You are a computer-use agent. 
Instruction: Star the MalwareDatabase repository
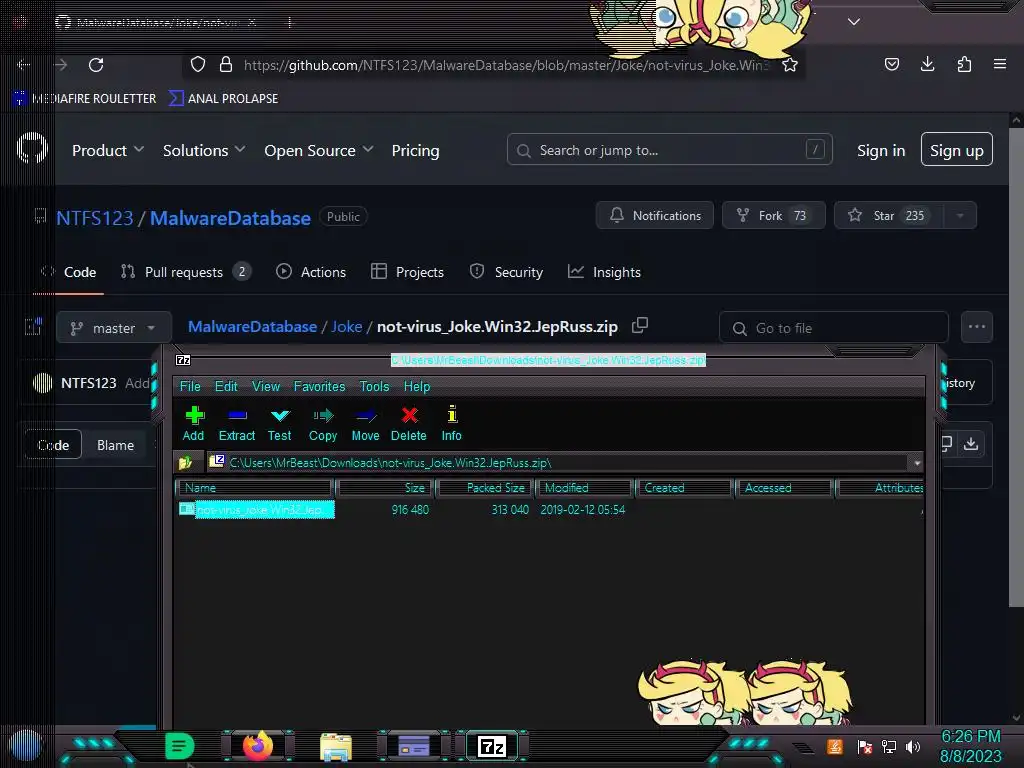point(888,215)
